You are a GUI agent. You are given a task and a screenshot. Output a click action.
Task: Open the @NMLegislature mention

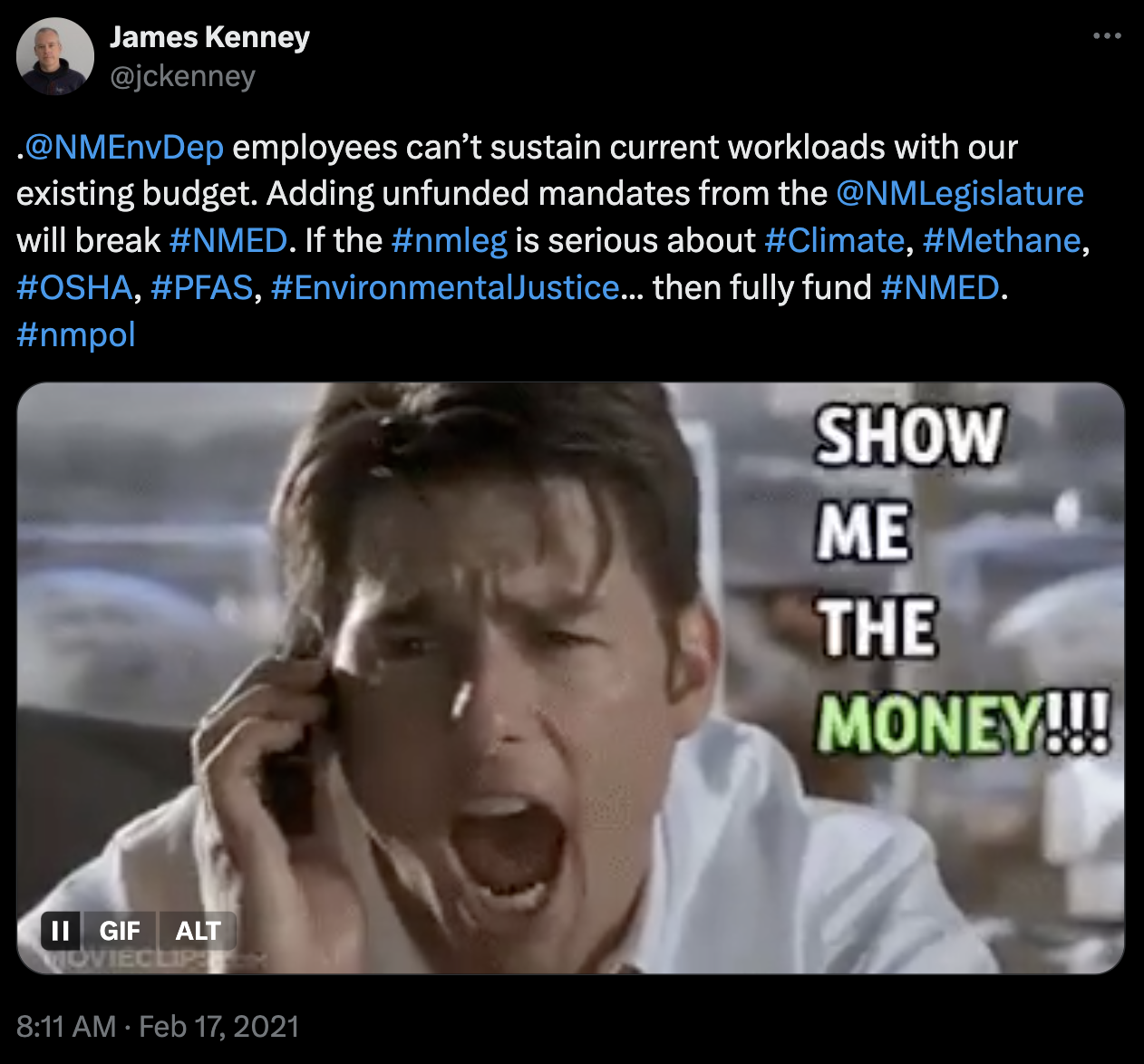[x=960, y=194]
